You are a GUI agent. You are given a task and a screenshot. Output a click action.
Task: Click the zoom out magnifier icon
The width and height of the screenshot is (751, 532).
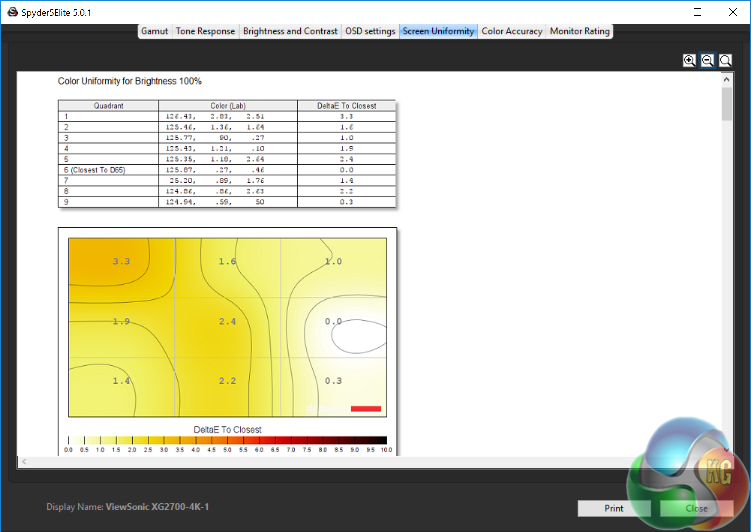[707, 60]
